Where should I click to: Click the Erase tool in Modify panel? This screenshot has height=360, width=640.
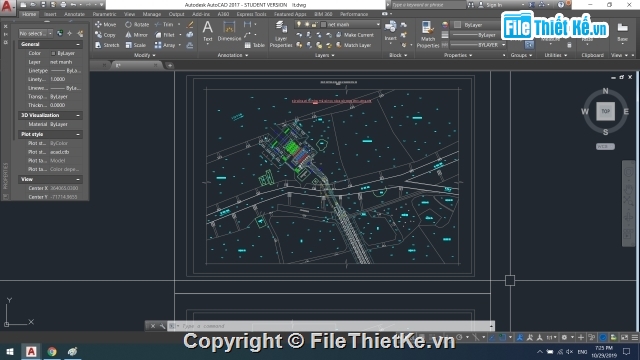(x=190, y=24)
